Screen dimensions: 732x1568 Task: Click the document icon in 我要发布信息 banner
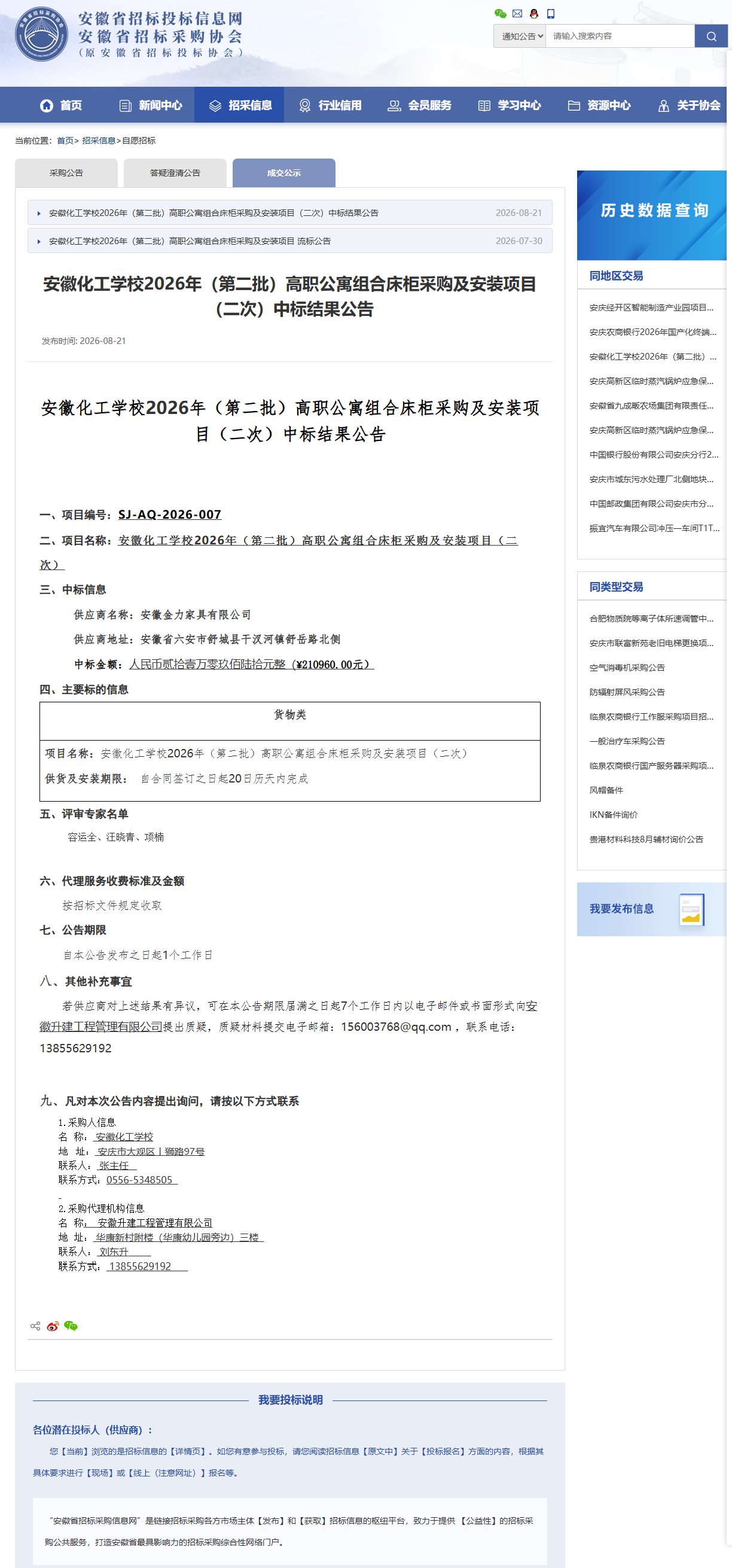691,909
